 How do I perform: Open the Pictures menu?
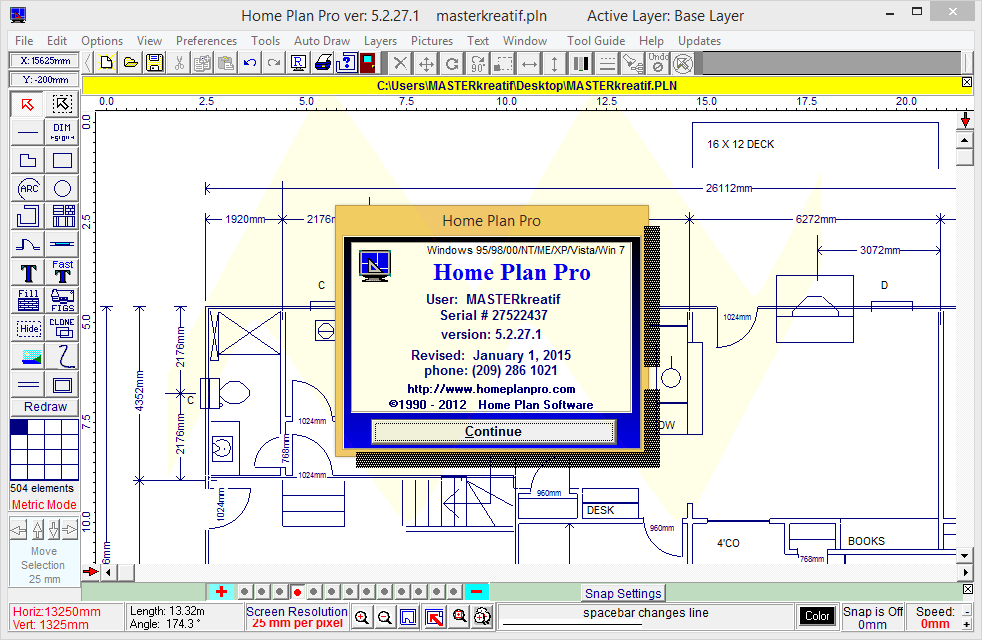[x=432, y=41]
